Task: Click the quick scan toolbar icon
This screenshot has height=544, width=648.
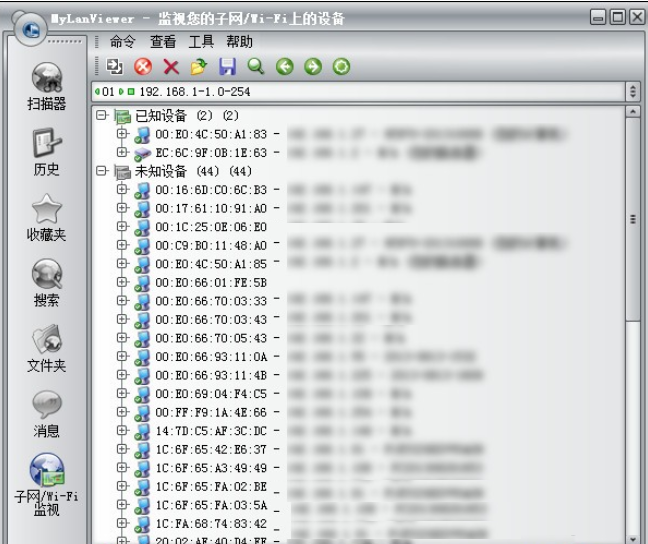Action: (x=114, y=67)
